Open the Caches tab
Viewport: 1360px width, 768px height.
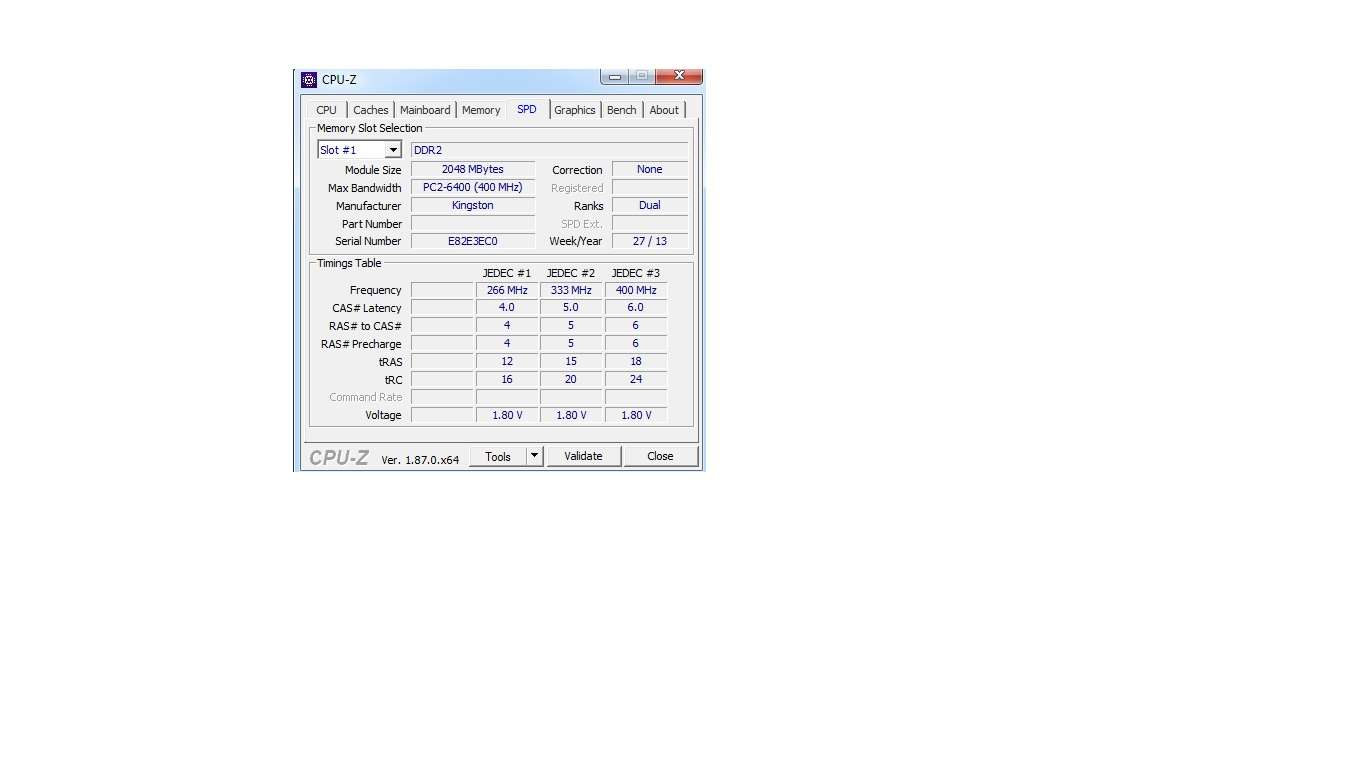[371, 110]
